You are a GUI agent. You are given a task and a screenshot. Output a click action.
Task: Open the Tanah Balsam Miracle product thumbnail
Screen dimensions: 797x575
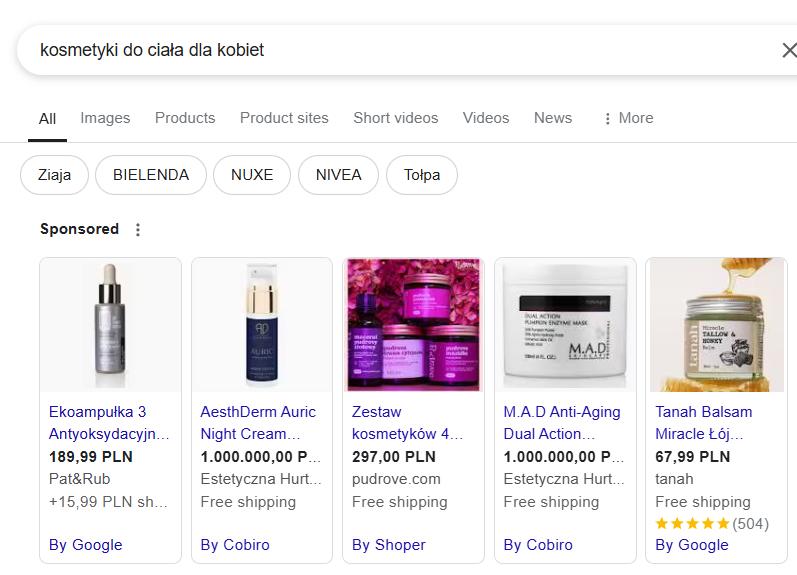pyautogui.click(x=717, y=325)
